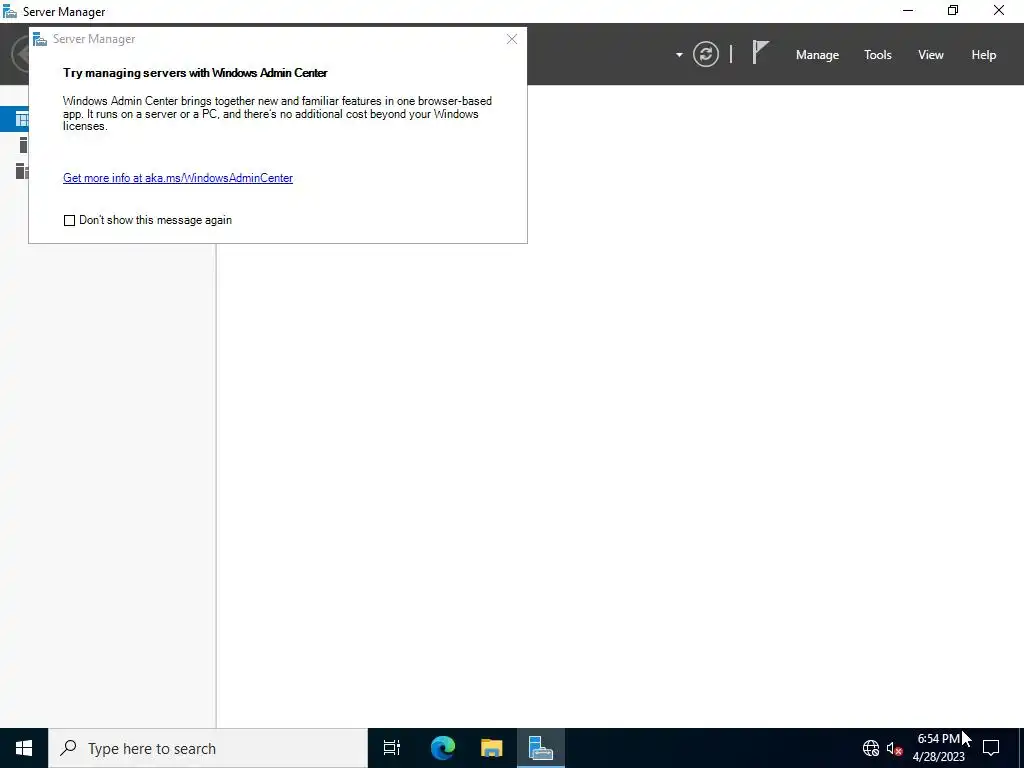The height and width of the screenshot is (768, 1024).
Task: Open the dropdown arrow beside the refresh icon
Action: pyautogui.click(x=679, y=55)
